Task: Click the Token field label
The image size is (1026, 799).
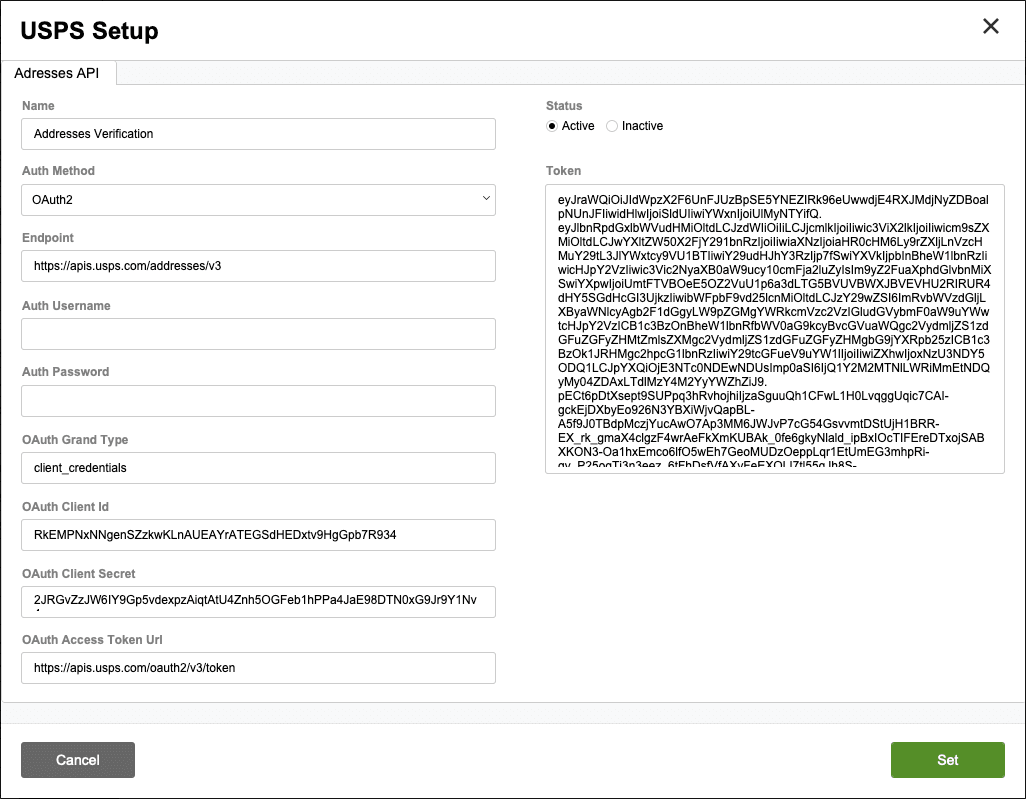Action: click(563, 171)
